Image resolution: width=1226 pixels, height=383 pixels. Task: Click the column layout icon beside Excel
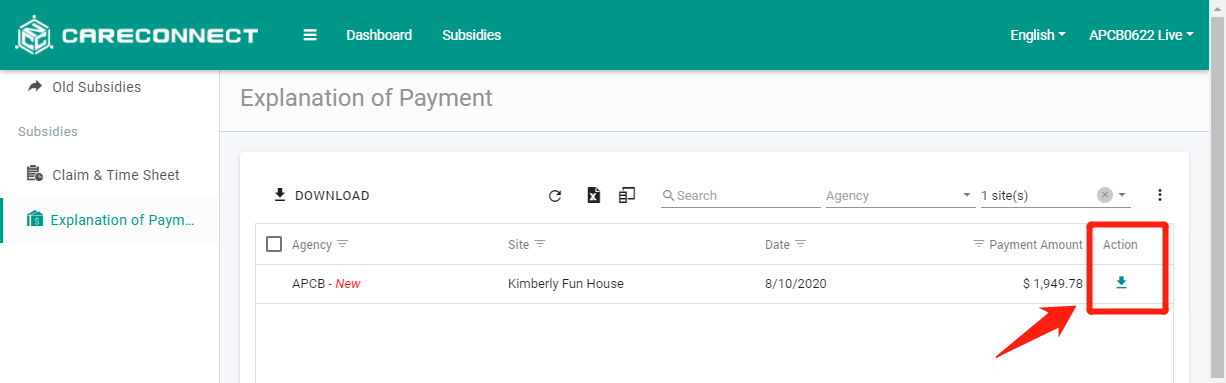pyautogui.click(x=627, y=195)
